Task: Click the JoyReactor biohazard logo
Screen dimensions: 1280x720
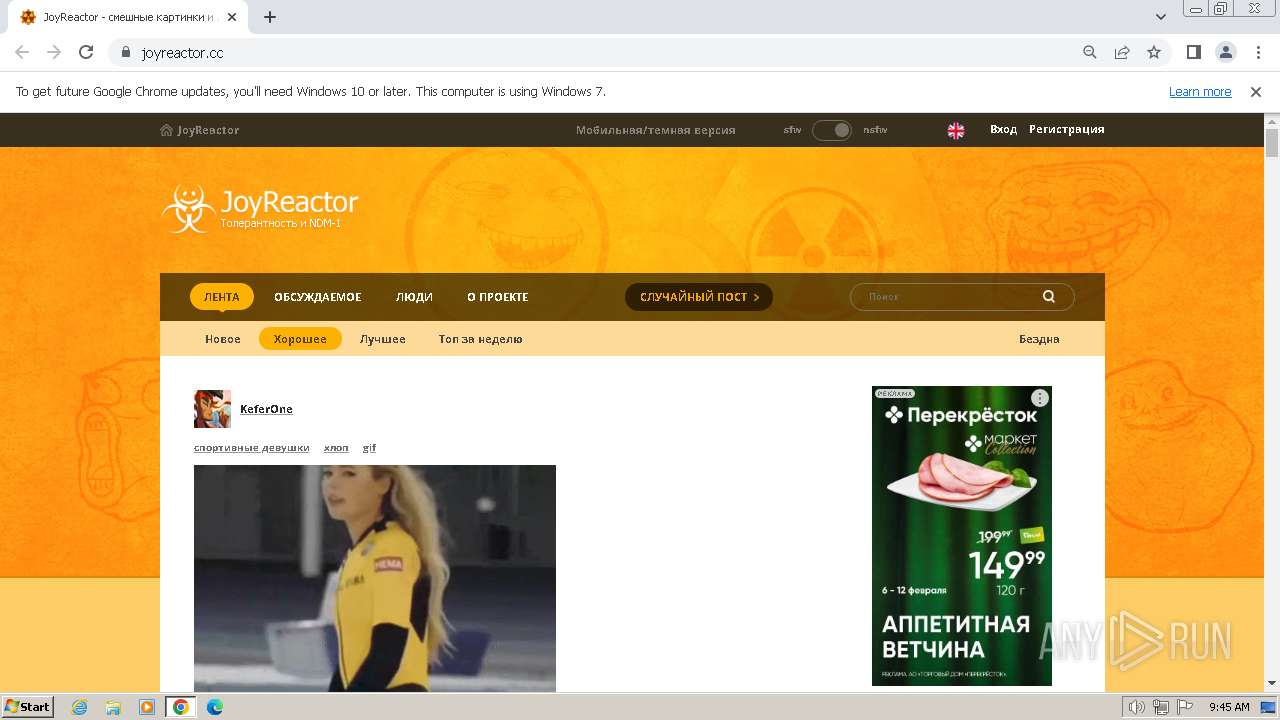Action: tap(188, 208)
